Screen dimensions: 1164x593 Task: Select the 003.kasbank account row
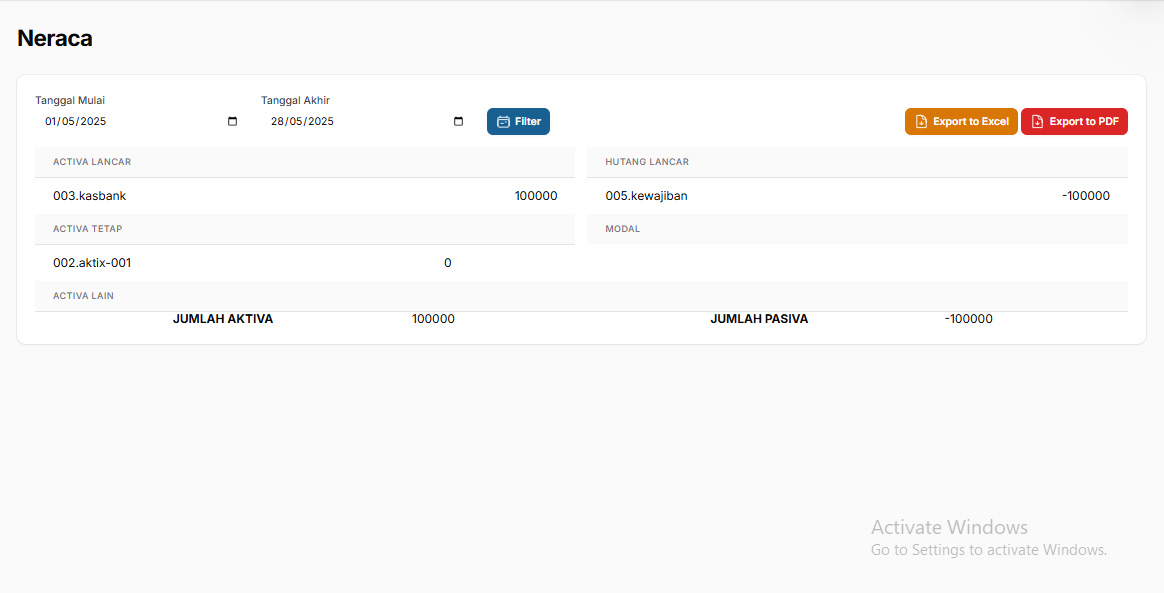pos(305,196)
